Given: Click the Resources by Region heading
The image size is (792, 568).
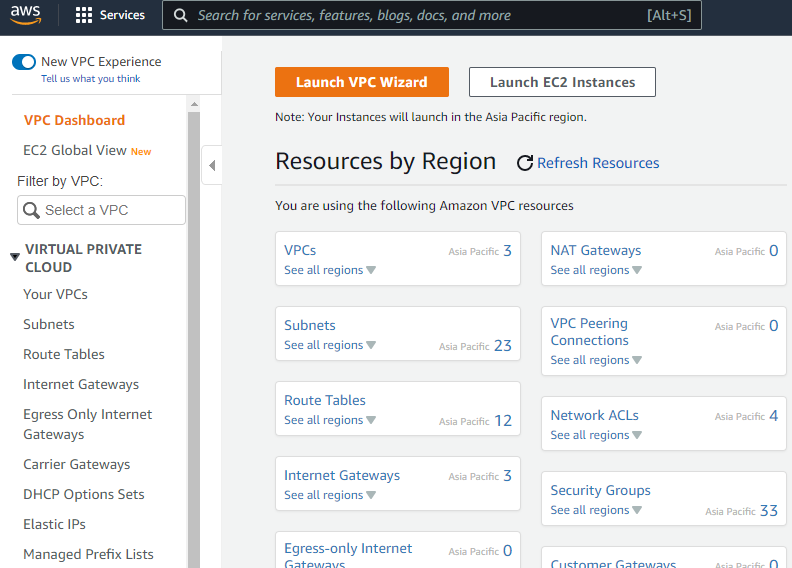Looking at the screenshot, I should pos(386,162).
